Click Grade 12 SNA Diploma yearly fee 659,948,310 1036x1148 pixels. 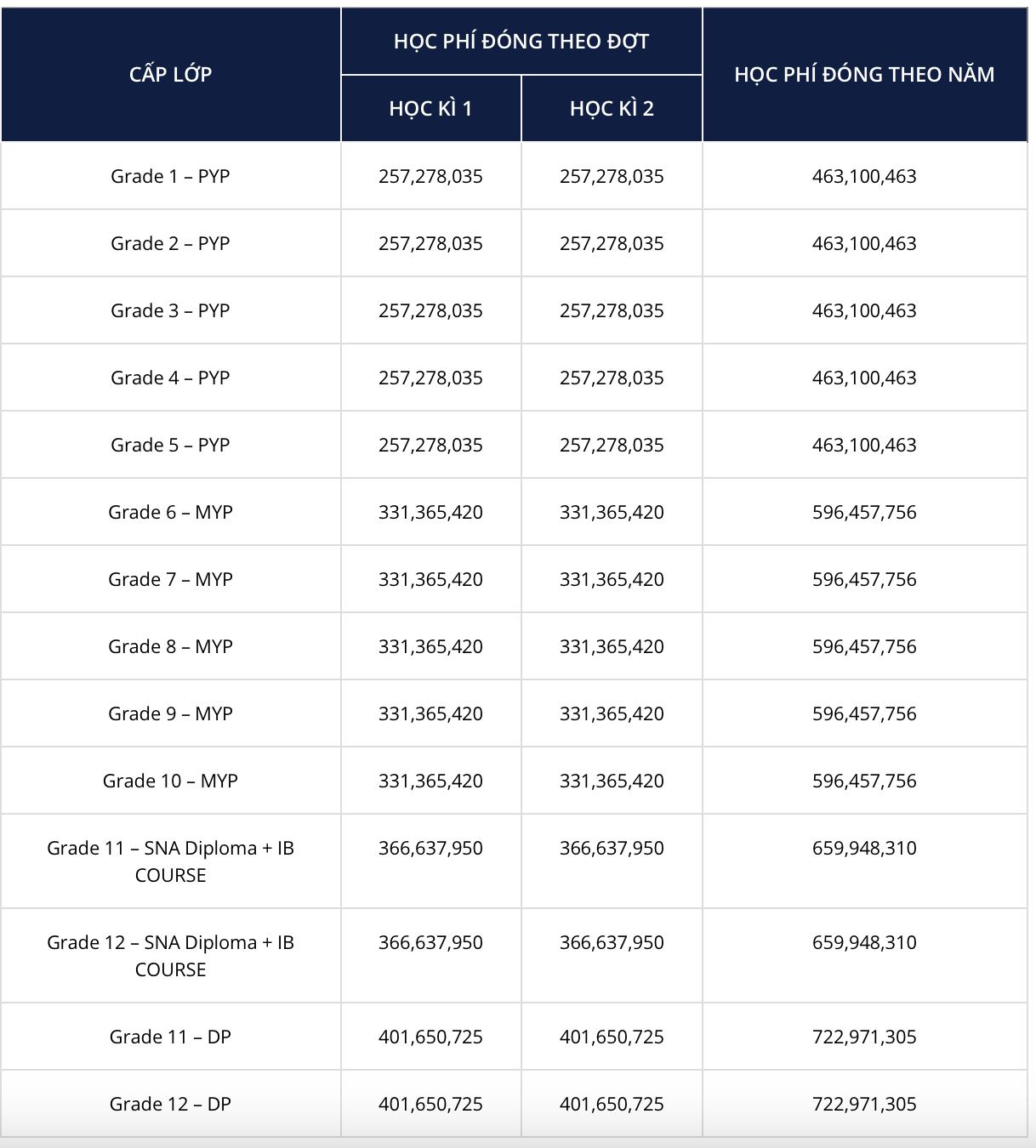[864, 942]
